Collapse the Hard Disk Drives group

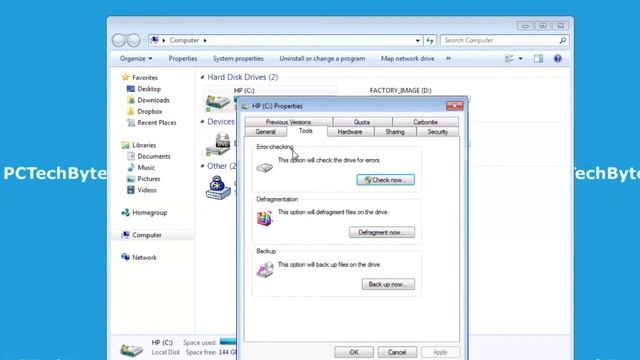tap(202, 77)
